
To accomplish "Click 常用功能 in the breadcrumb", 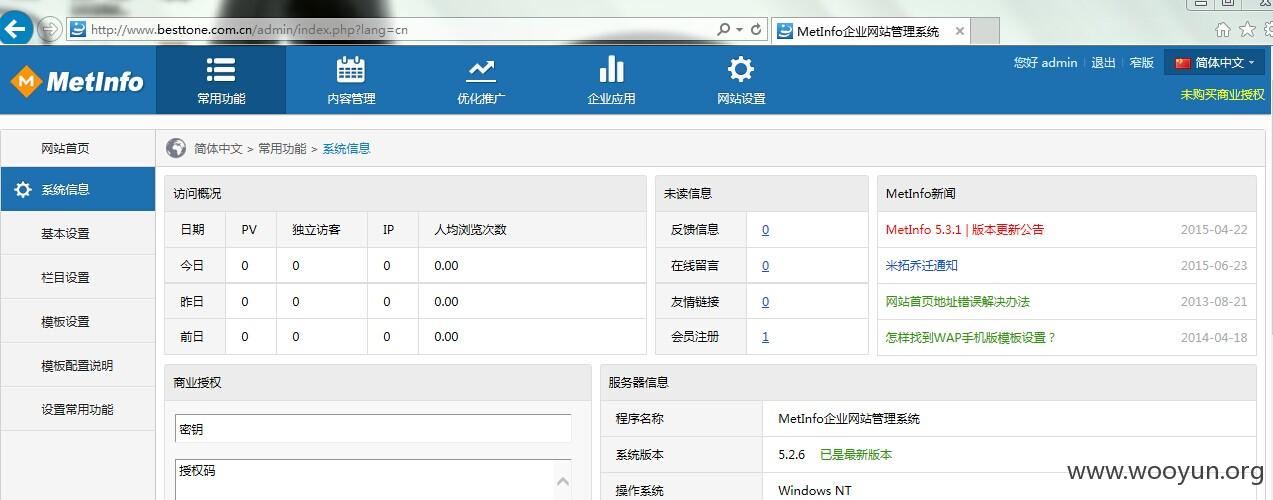I will [x=282, y=148].
